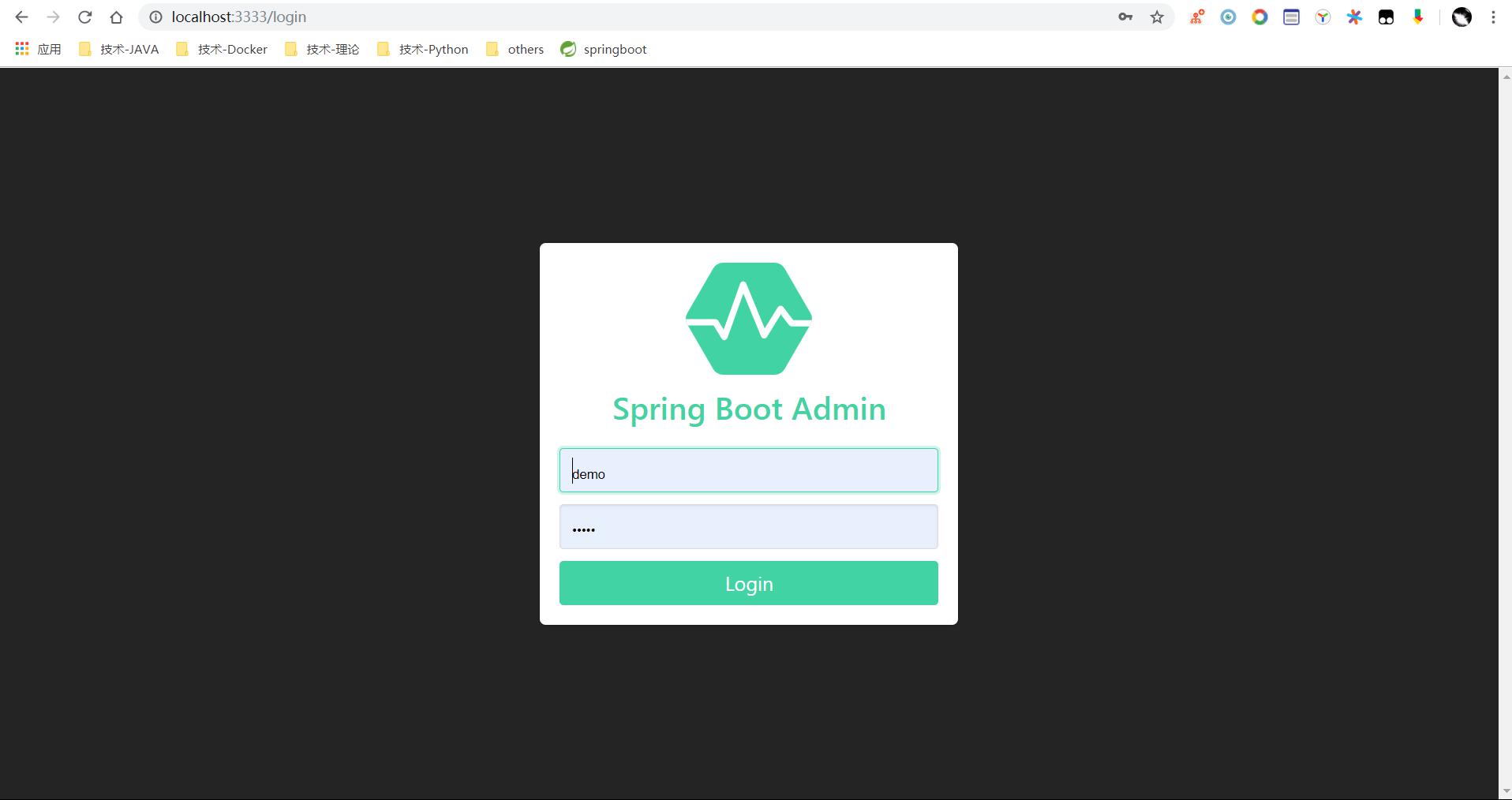Screen dimensions: 1512x800
Task: Expand the 技术-Python bookmarks folder
Action: tap(423, 49)
